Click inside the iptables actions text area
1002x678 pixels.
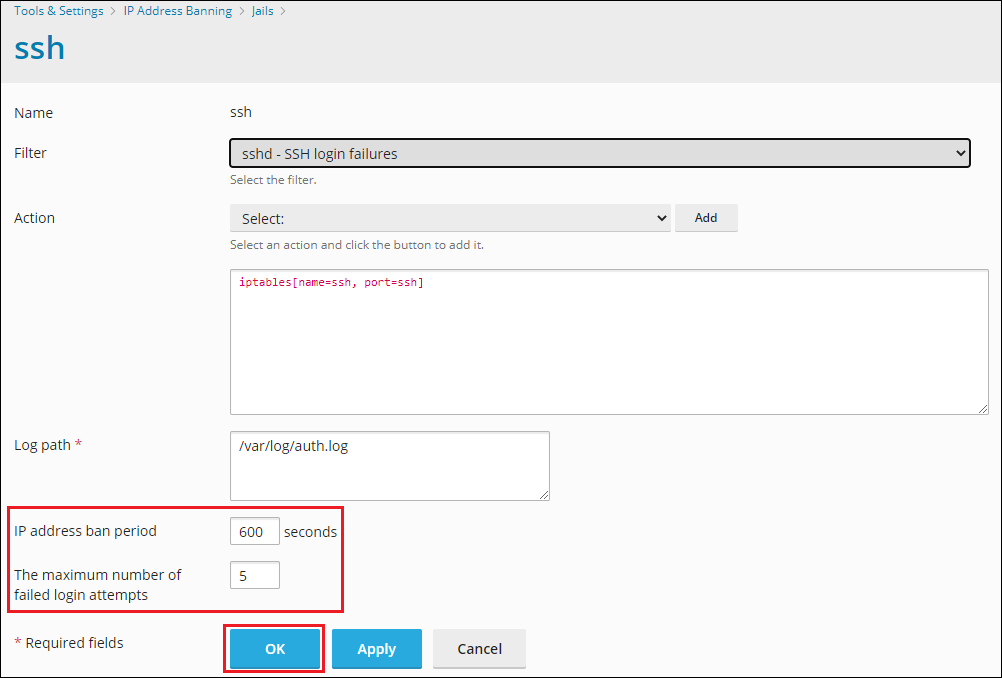coord(608,341)
